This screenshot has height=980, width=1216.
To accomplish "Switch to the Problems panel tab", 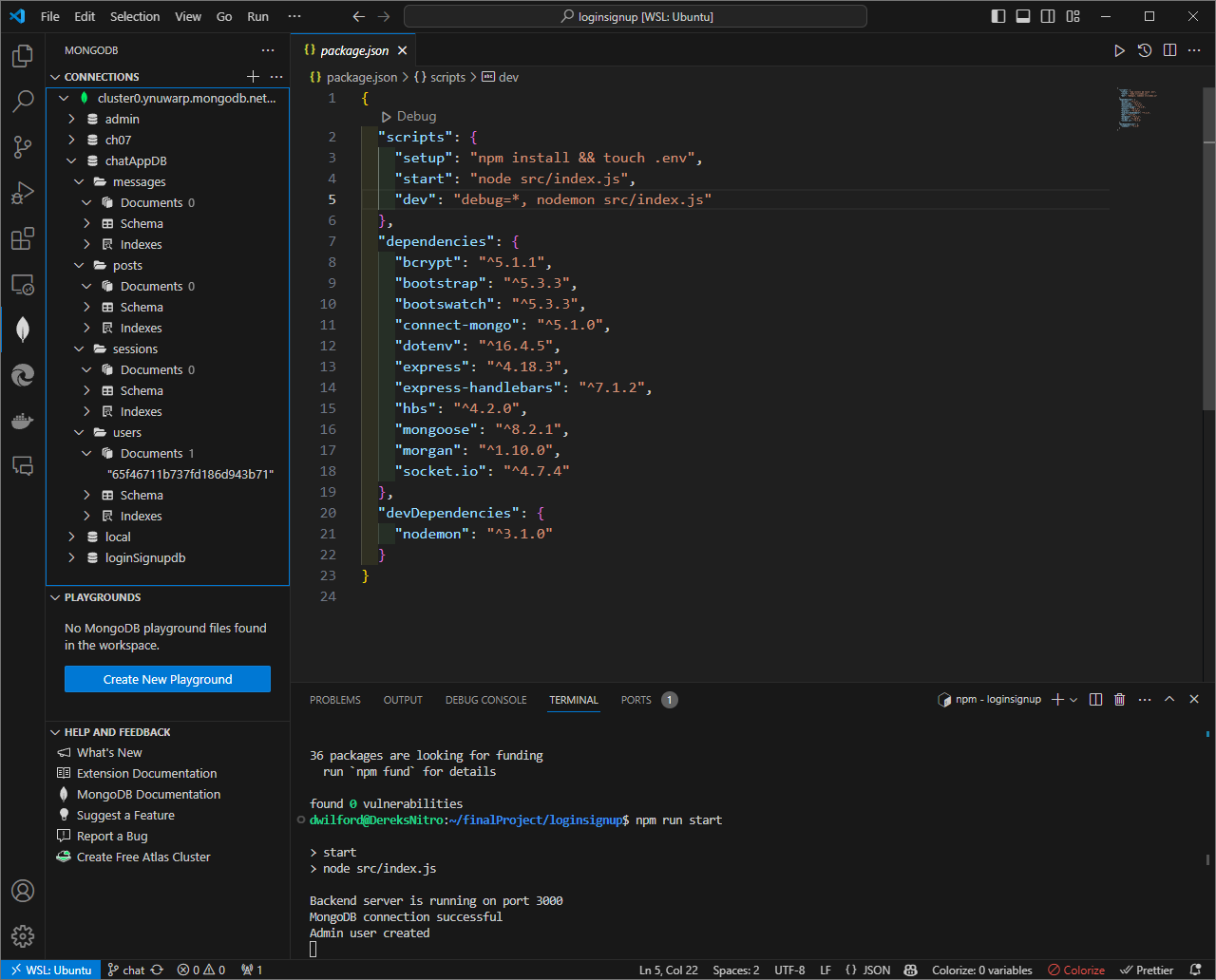I will click(x=335, y=700).
